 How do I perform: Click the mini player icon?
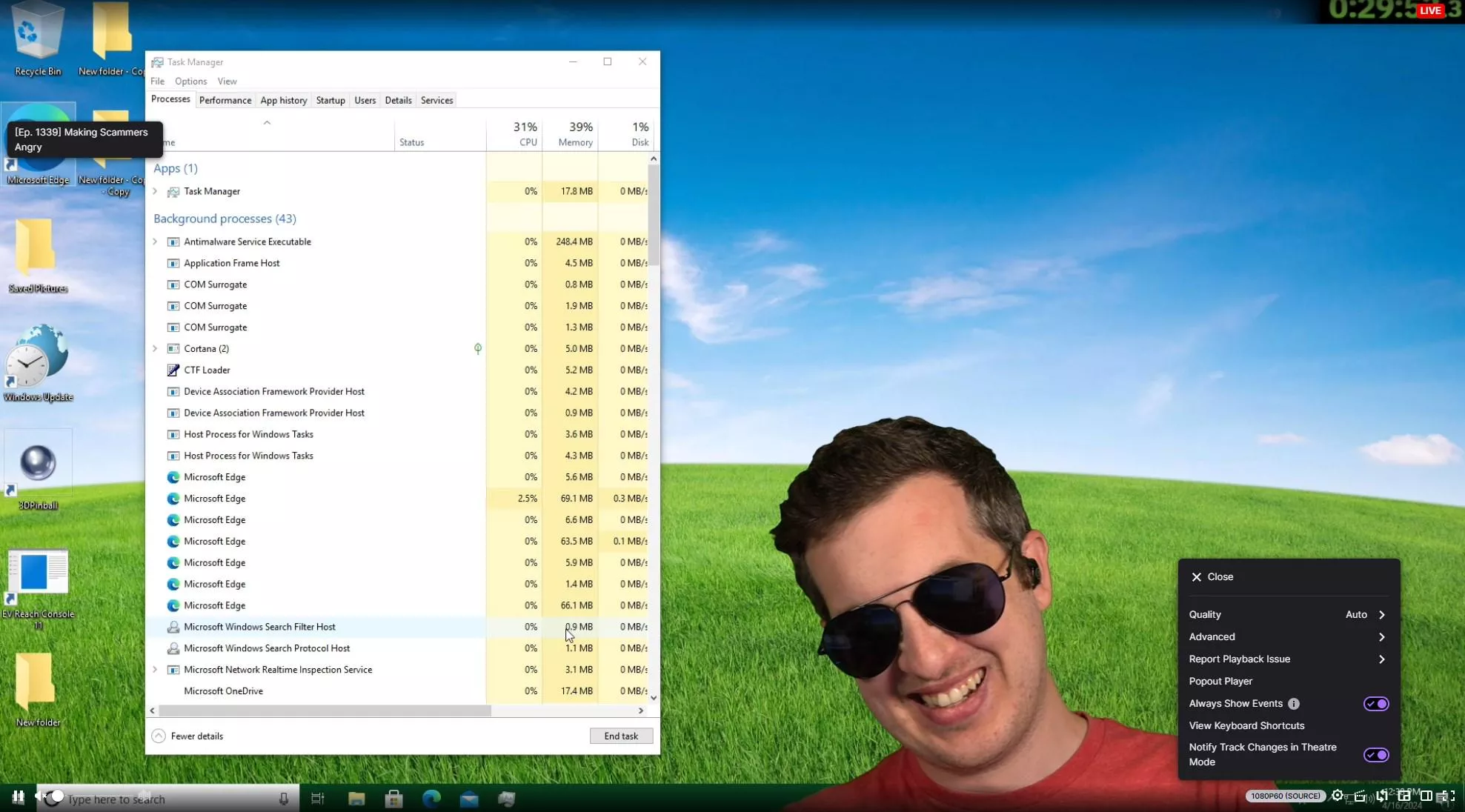coord(1404,796)
